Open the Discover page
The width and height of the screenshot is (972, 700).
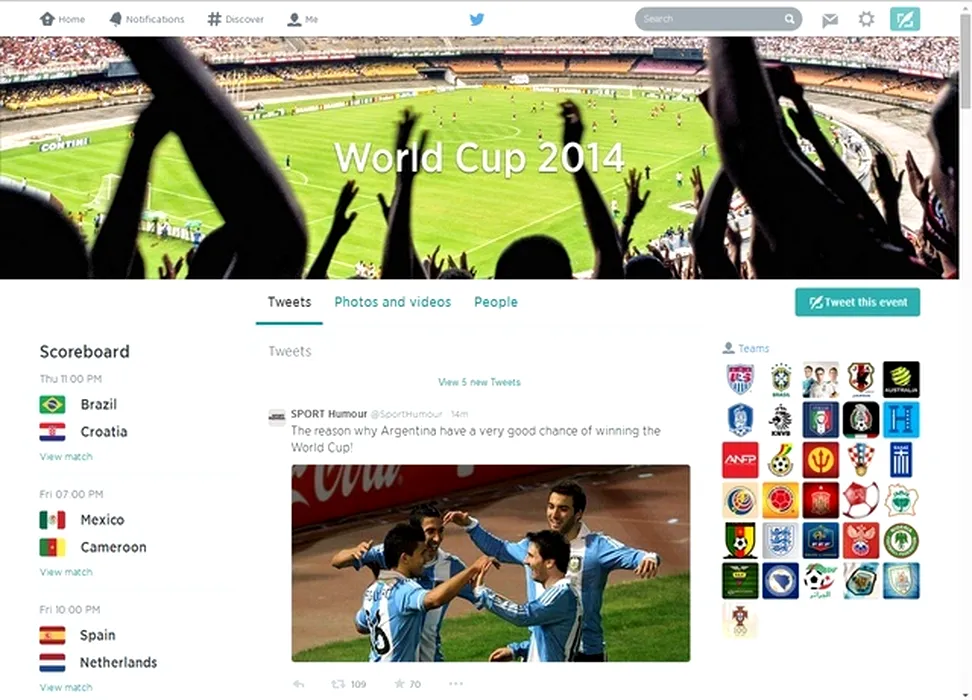pos(236,19)
